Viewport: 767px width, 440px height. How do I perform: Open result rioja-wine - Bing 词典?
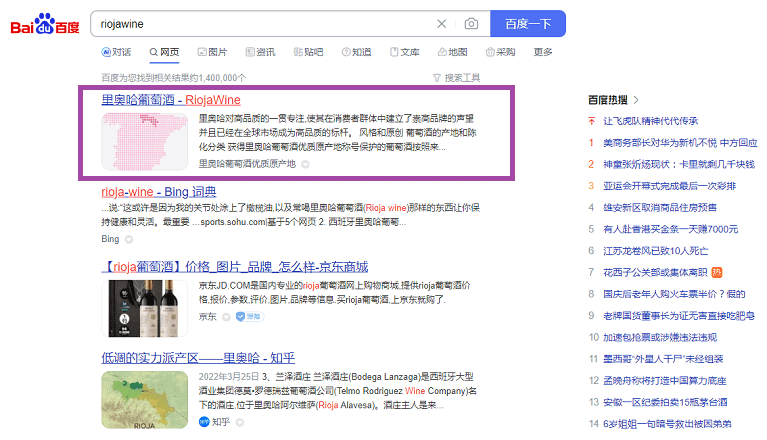click(x=158, y=192)
